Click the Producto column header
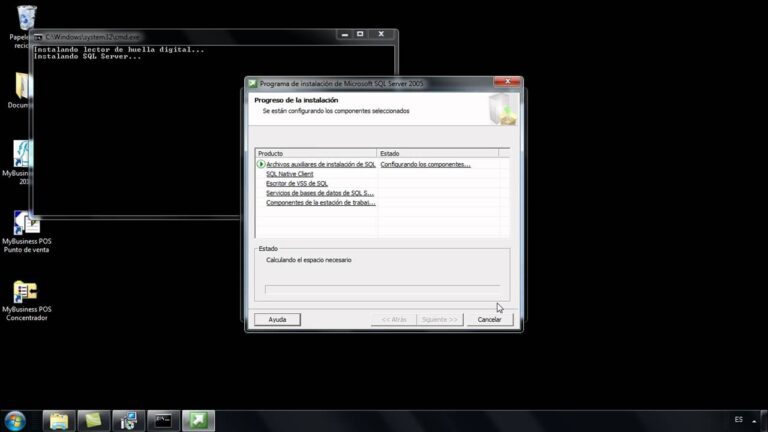The height and width of the screenshot is (432, 768). [x=316, y=153]
